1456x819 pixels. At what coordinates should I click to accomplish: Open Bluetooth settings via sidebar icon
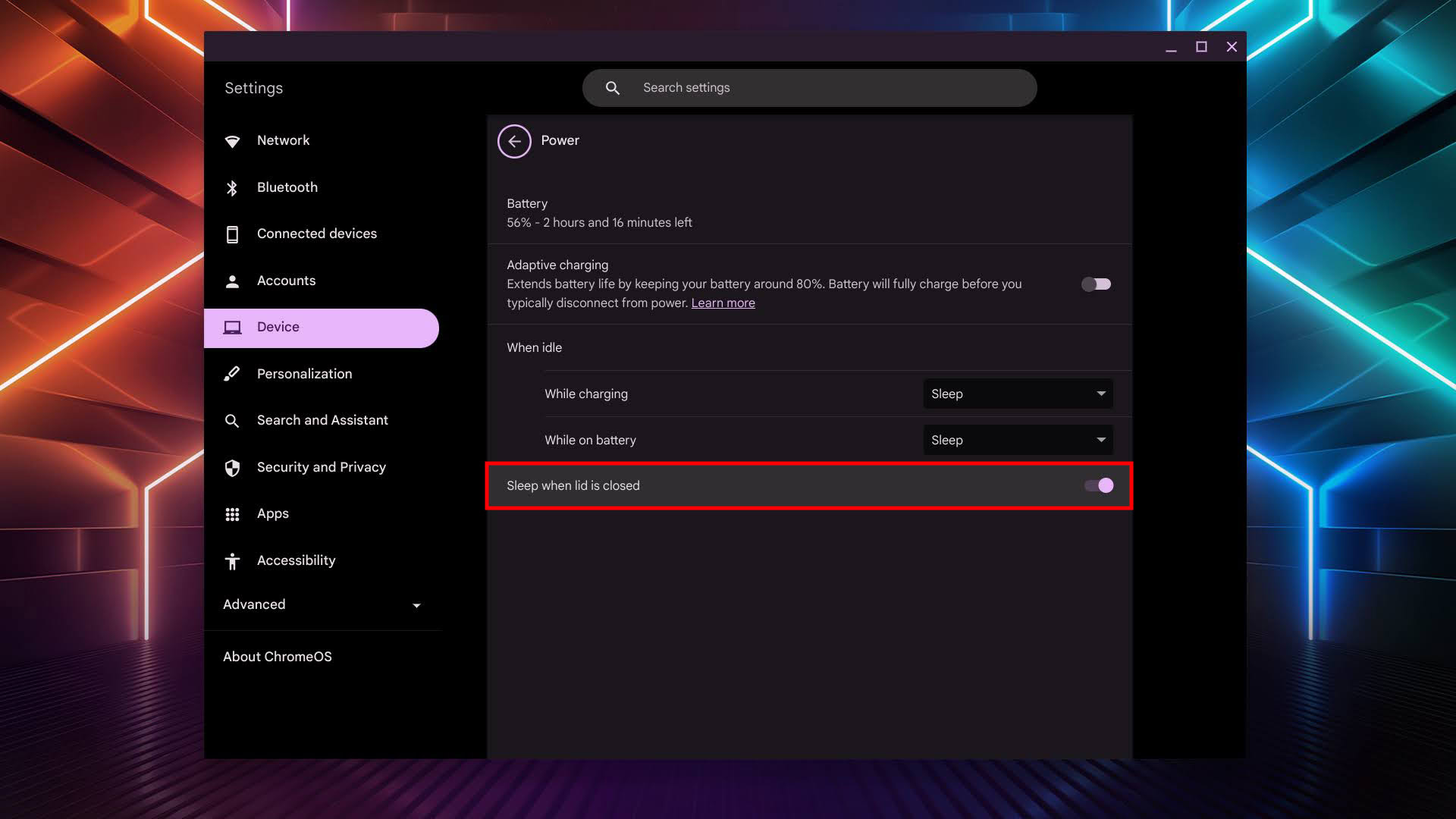pyautogui.click(x=232, y=187)
